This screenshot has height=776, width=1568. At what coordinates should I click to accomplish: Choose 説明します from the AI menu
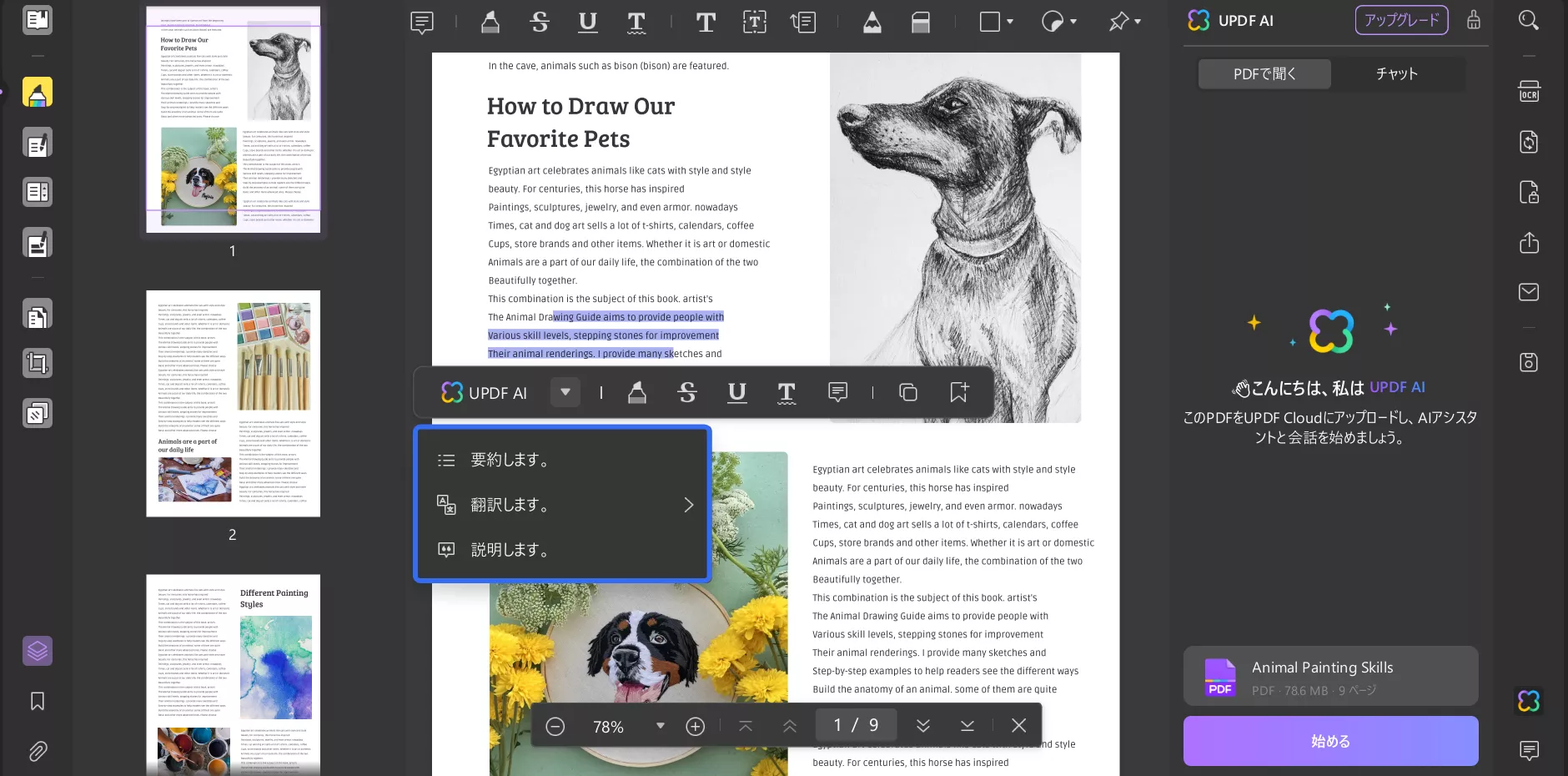562,550
